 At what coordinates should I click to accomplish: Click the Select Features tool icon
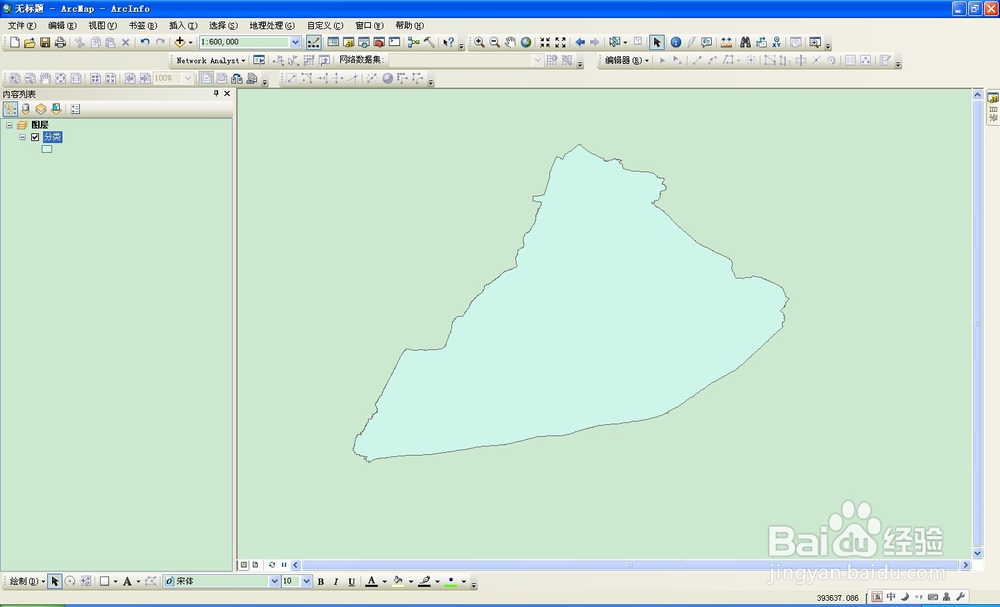[x=614, y=42]
